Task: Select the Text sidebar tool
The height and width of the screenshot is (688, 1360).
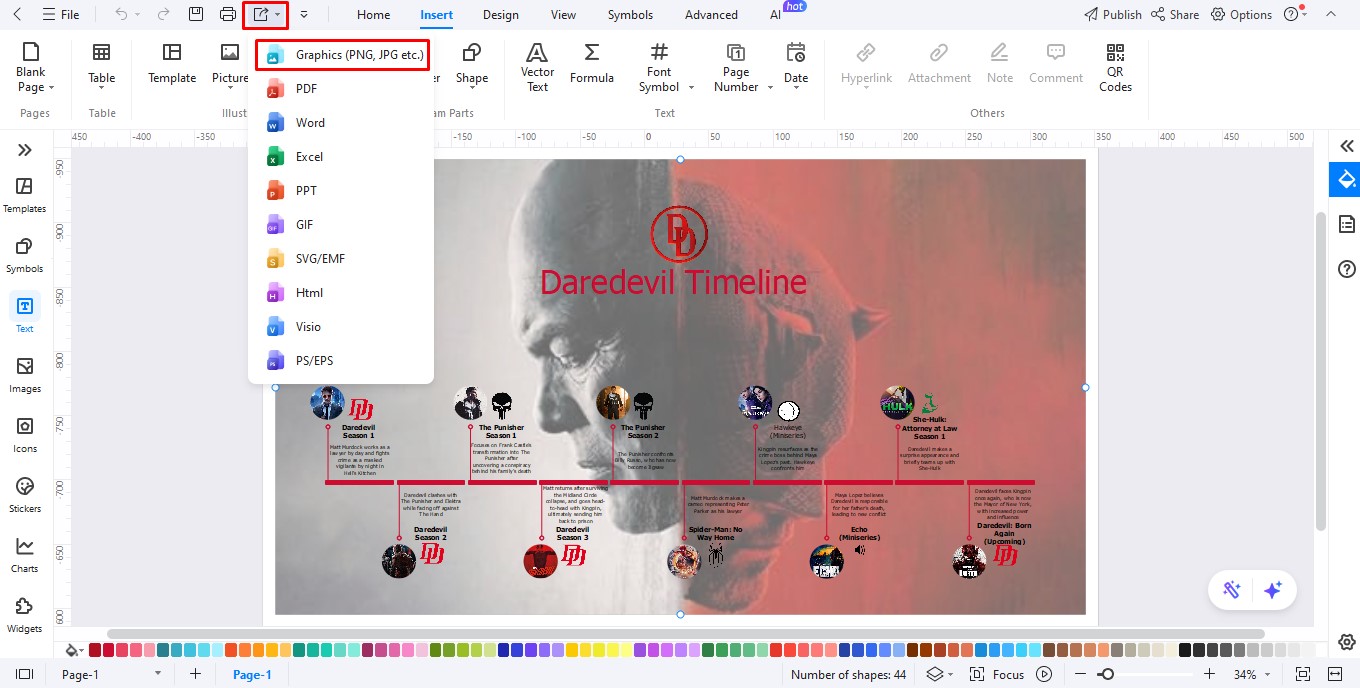Action: click(x=25, y=314)
